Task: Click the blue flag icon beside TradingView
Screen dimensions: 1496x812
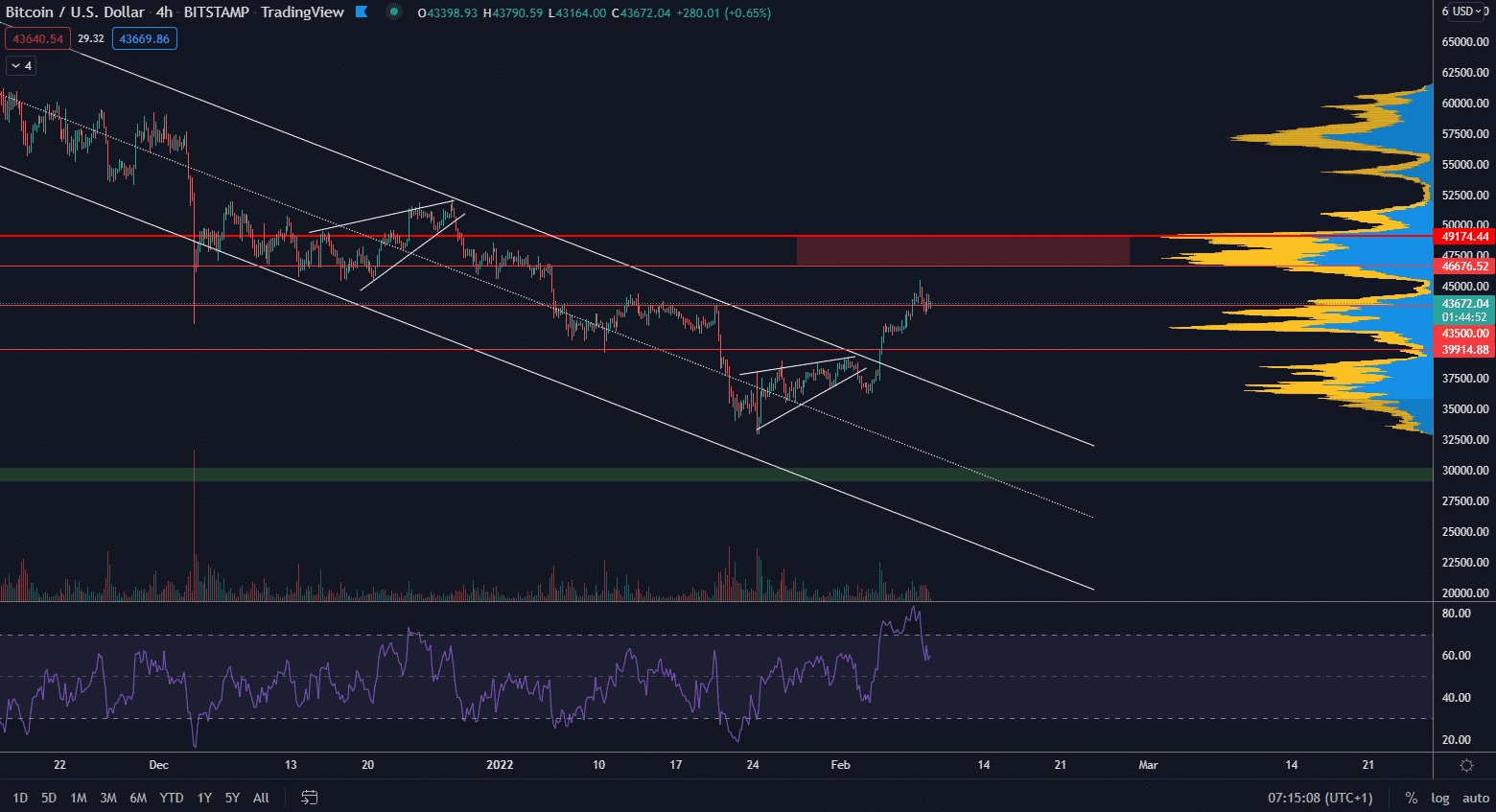Action: tap(362, 12)
